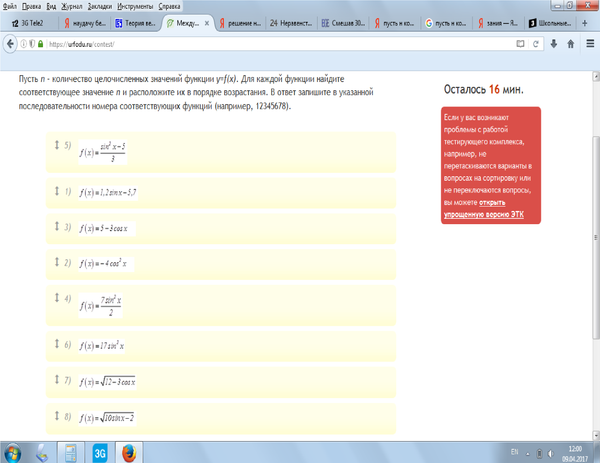The width and height of the screenshot is (600, 463).
Task: Click the bookmark star icon
Action: [x=521, y=43]
